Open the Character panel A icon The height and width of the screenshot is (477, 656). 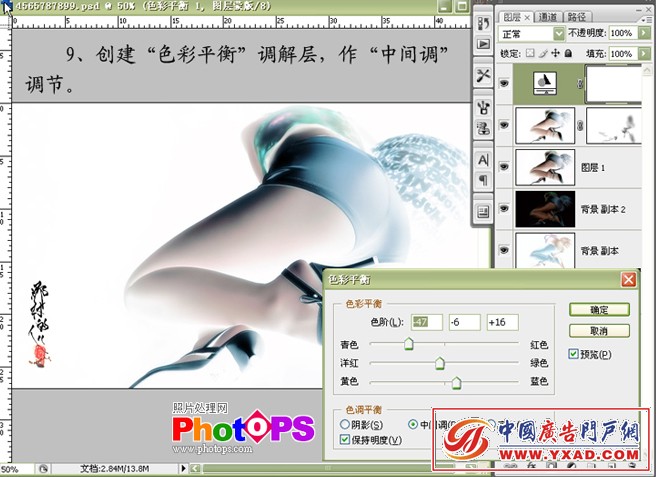[483, 160]
